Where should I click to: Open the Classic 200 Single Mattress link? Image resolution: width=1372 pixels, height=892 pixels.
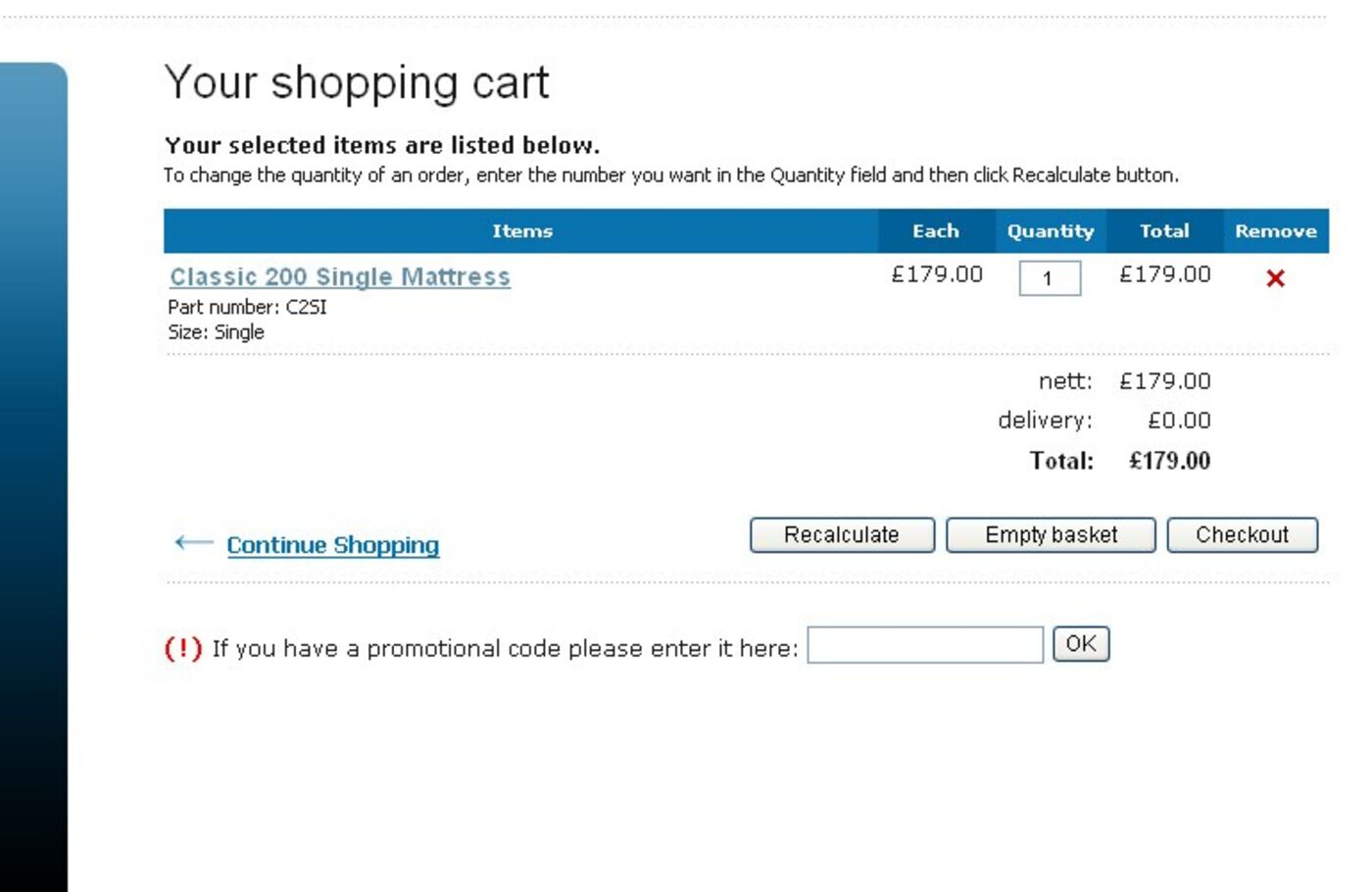pos(340,277)
